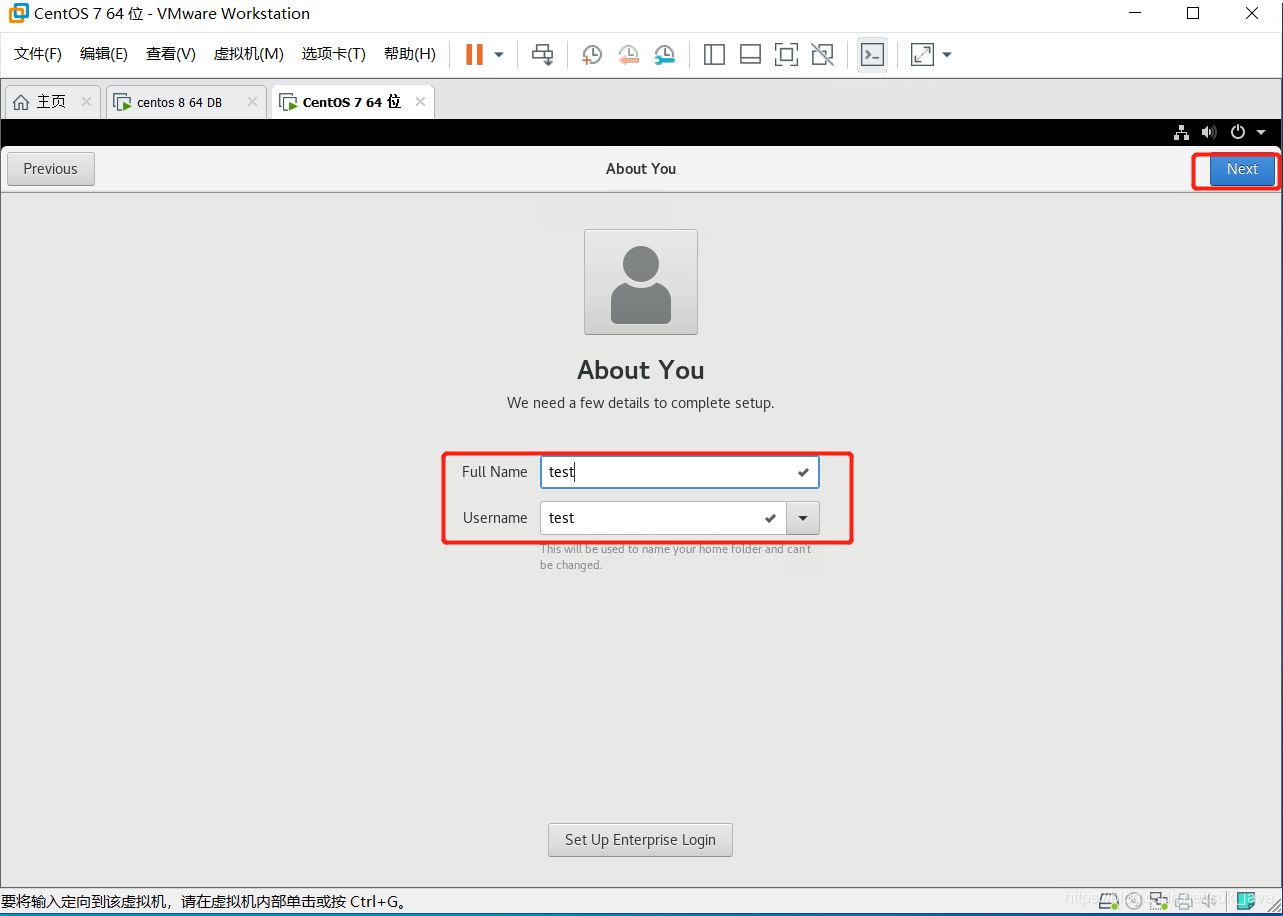Click the Send Ctrl+Alt+Del toolbar icon
1283x916 pixels.
coord(542,54)
